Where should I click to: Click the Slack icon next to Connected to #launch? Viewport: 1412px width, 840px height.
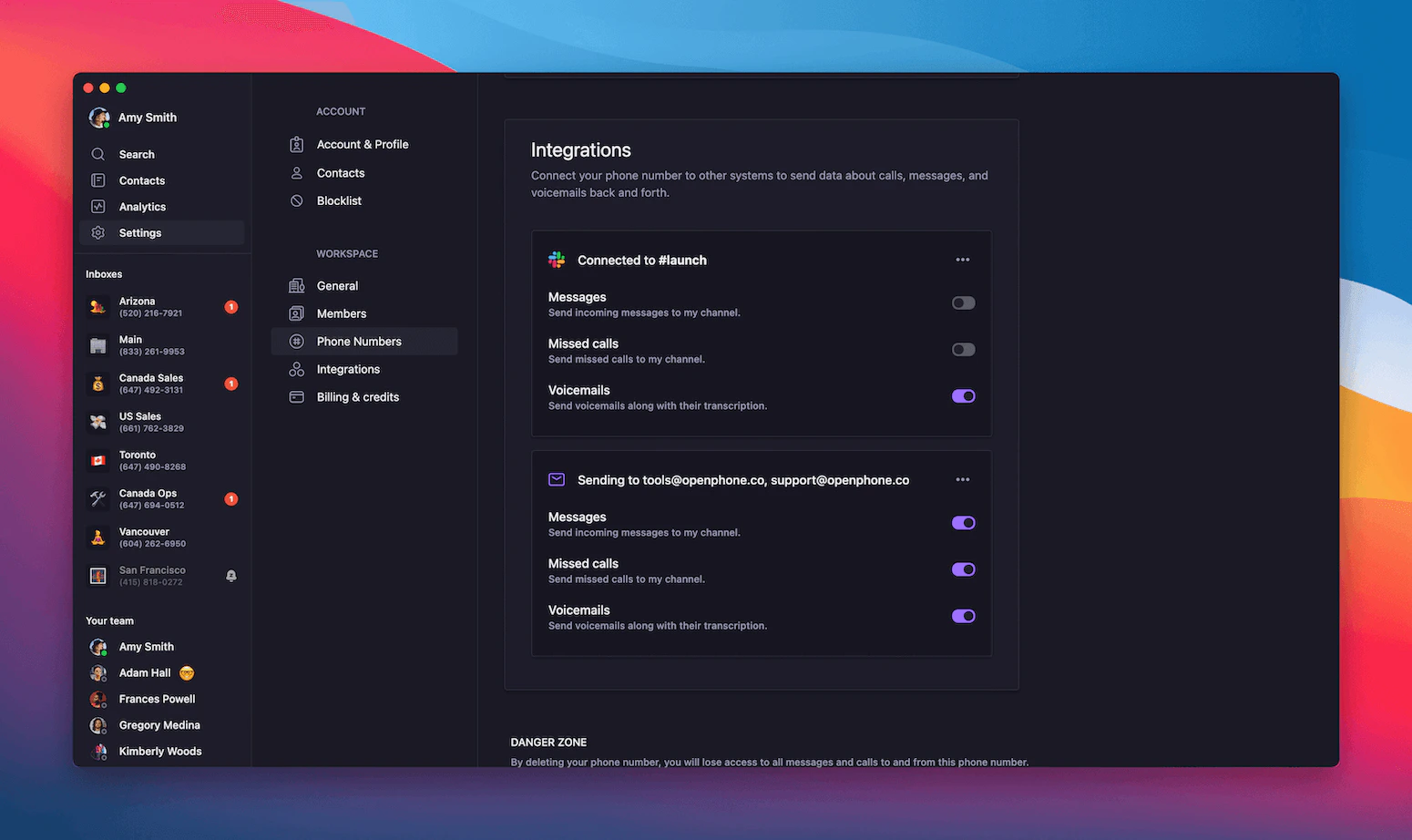pos(557,260)
